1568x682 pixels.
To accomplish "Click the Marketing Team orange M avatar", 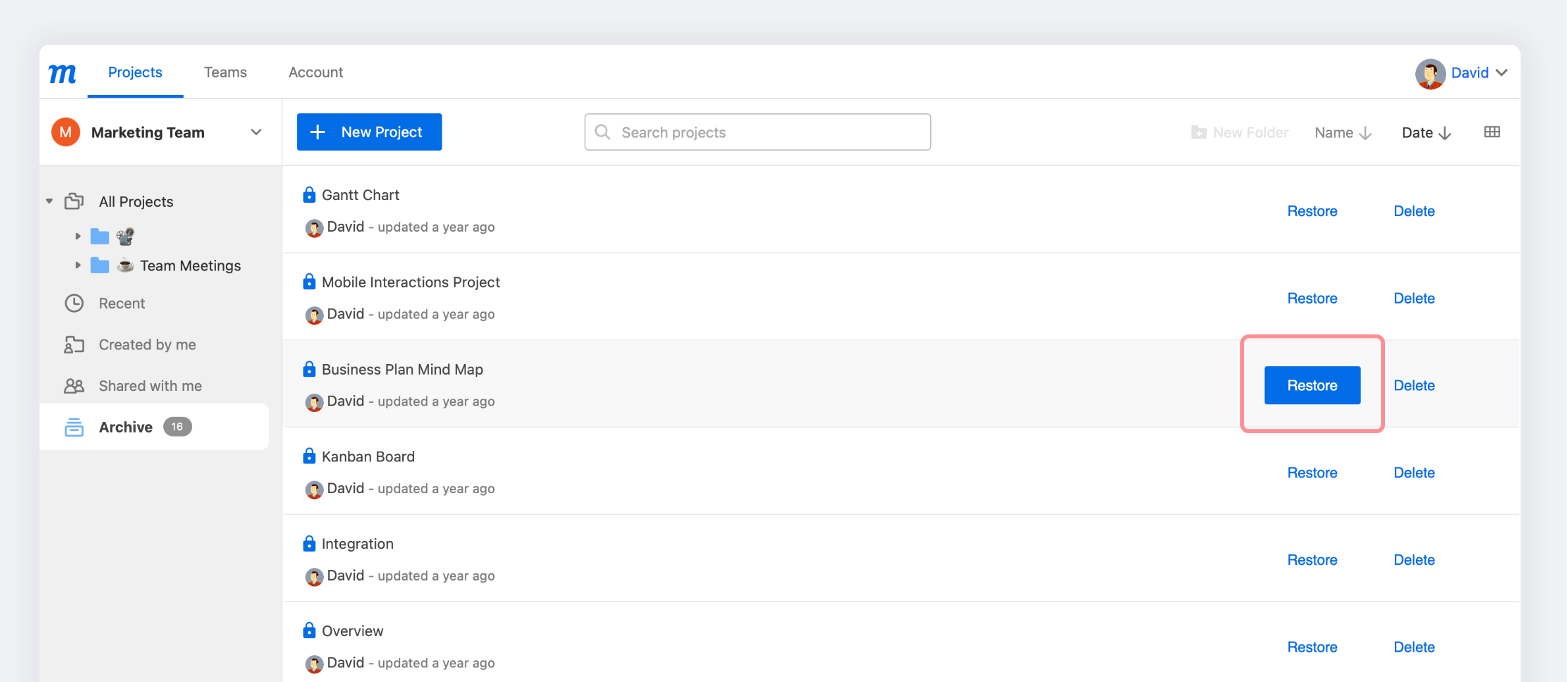I will coord(66,132).
